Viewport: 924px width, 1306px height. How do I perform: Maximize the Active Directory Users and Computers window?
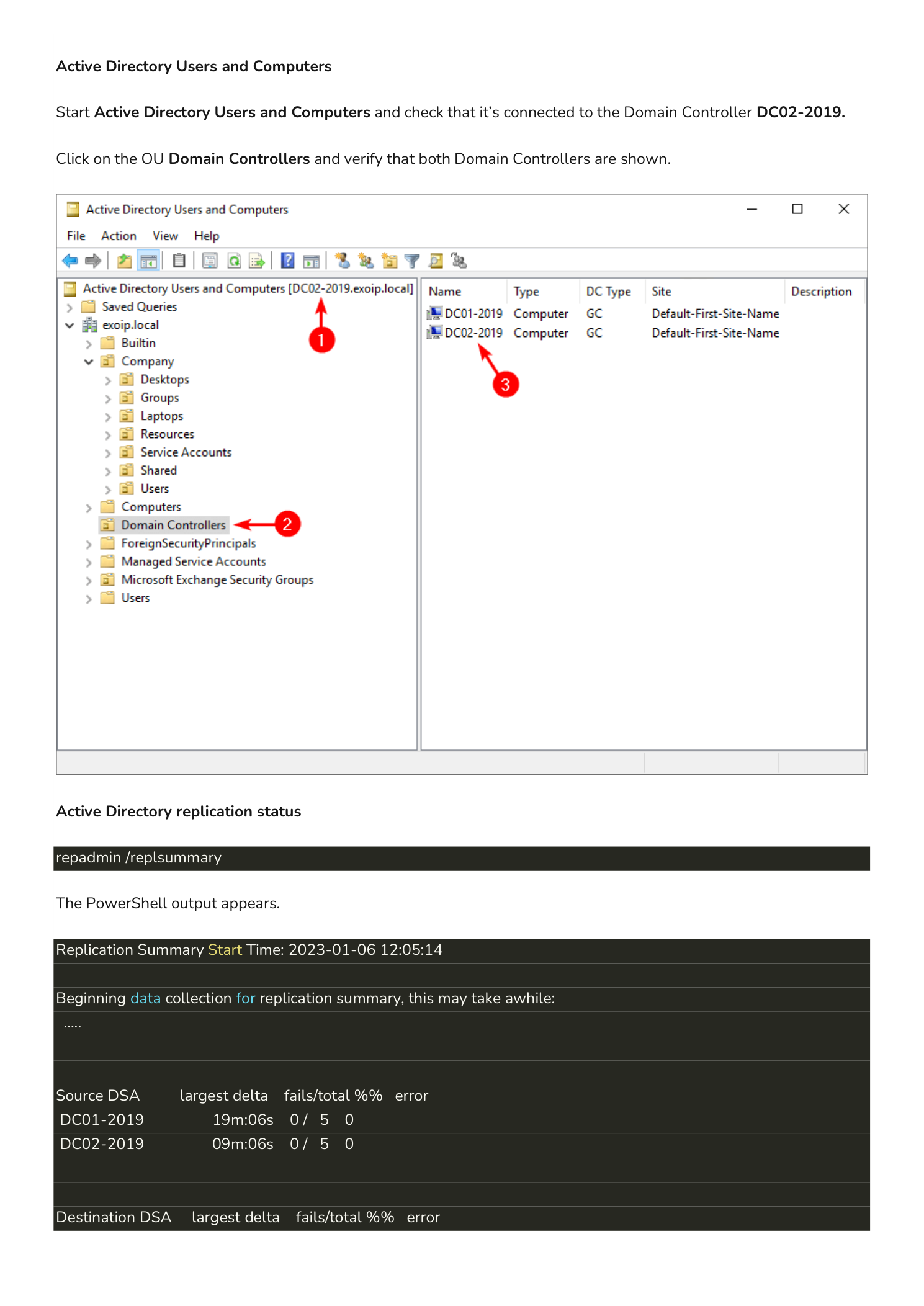(x=797, y=210)
